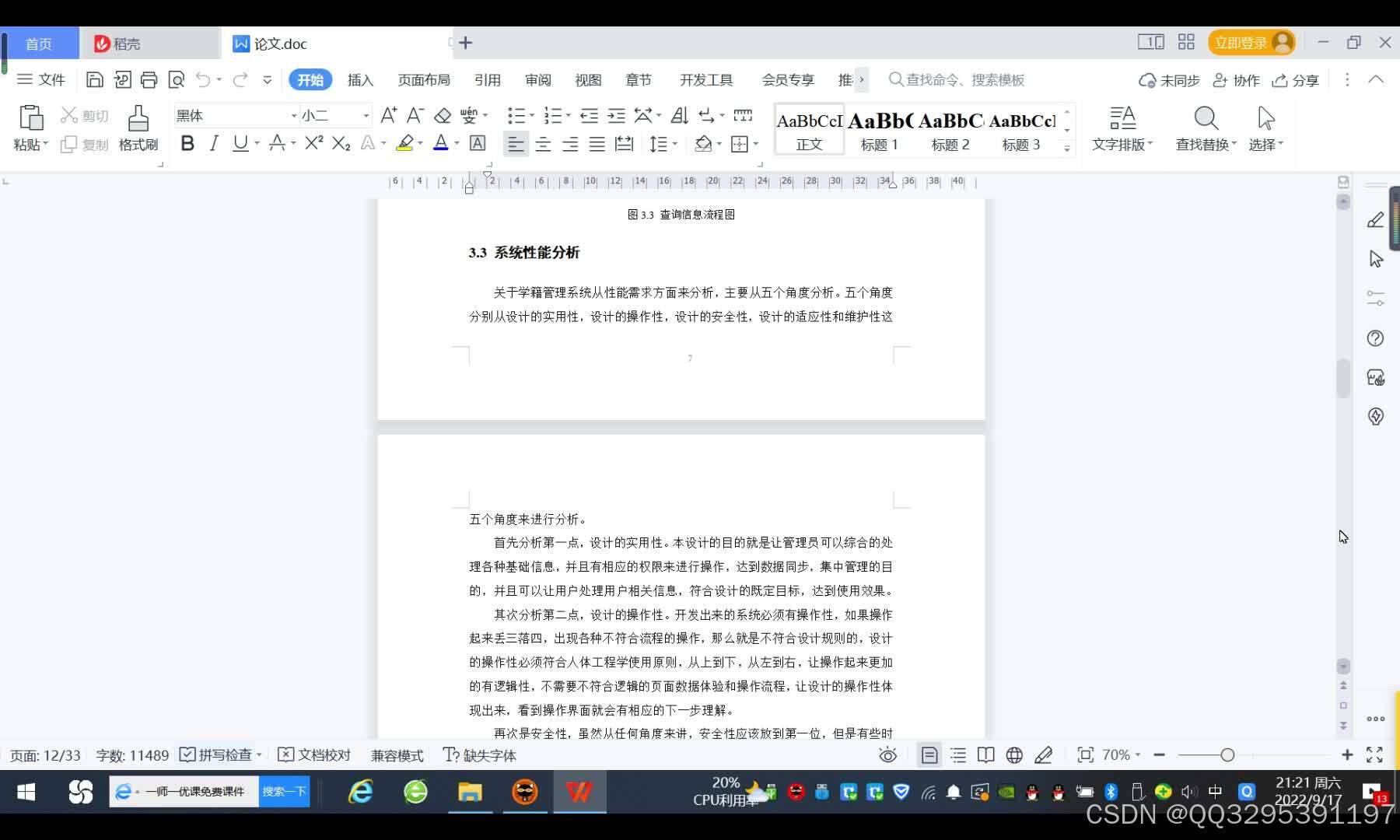Click the pen icon in right sidebar
Image resolution: width=1400 pixels, height=840 pixels.
(1375, 220)
